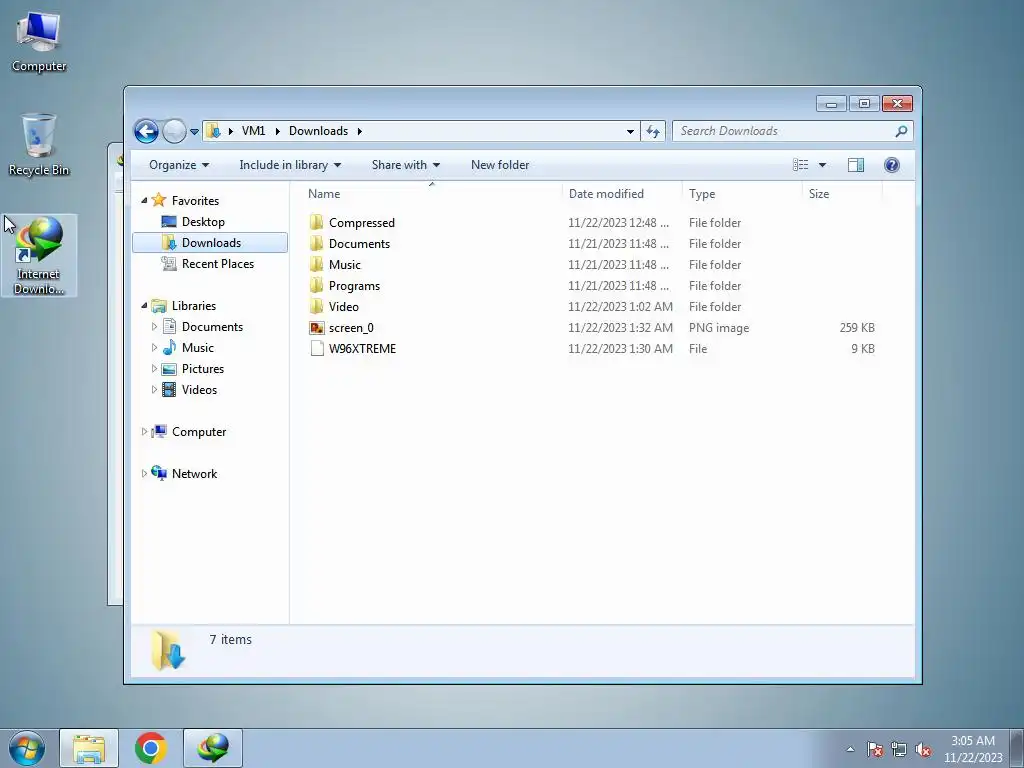Image resolution: width=1024 pixels, height=768 pixels.
Task: Expand the Music library node
Action: coord(154,347)
